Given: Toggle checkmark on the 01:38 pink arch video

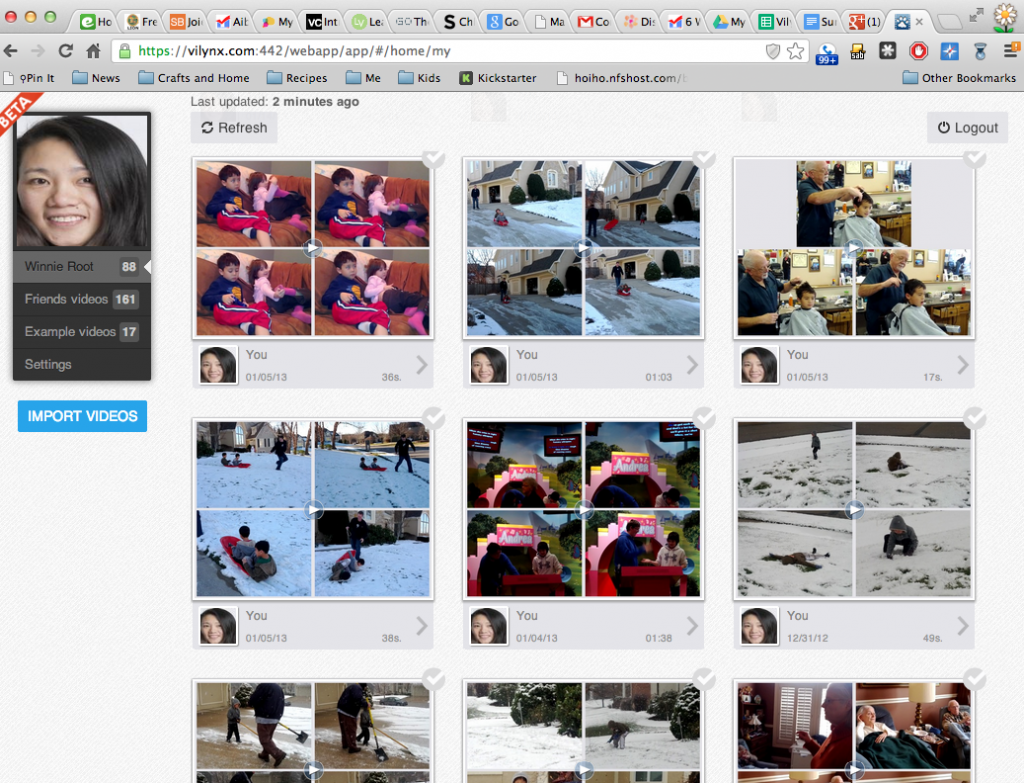Looking at the screenshot, I should [704, 417].
